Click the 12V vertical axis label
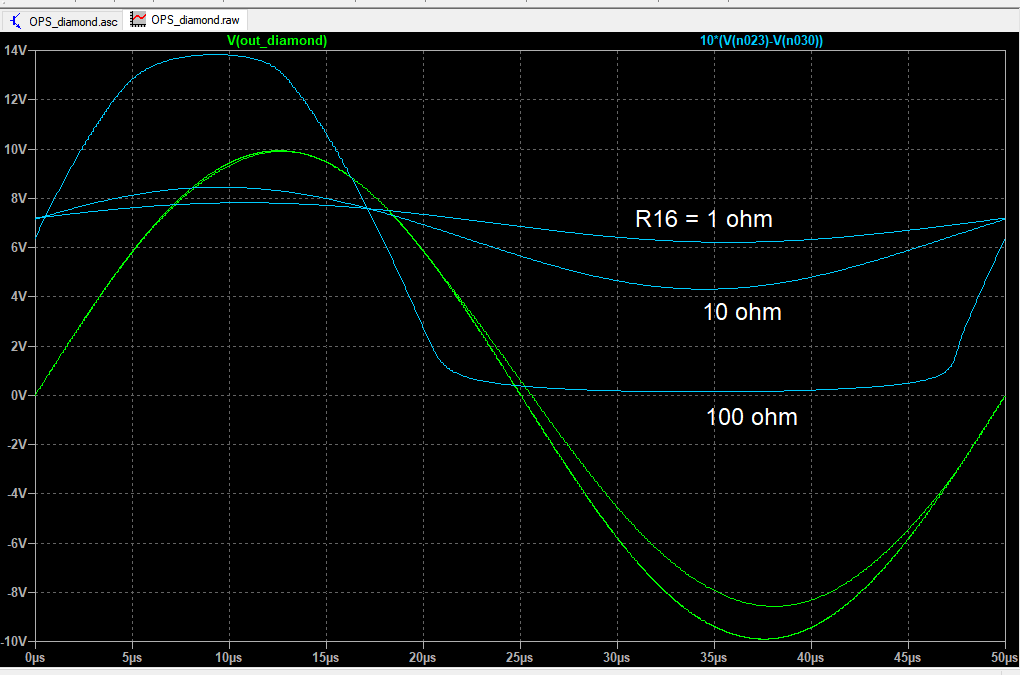The height and width of the screenshot is (675, 1020). point(15,99)
